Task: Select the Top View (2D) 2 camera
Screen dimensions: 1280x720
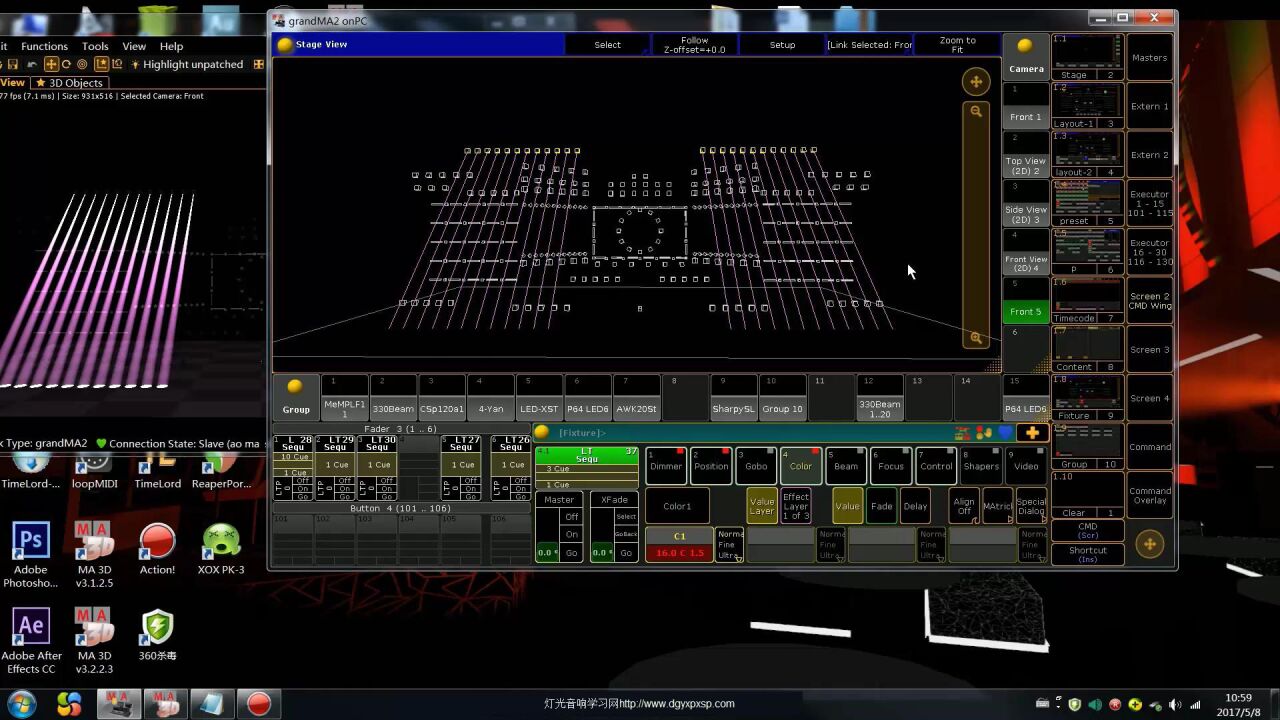Action: (x=1026, y=155)
